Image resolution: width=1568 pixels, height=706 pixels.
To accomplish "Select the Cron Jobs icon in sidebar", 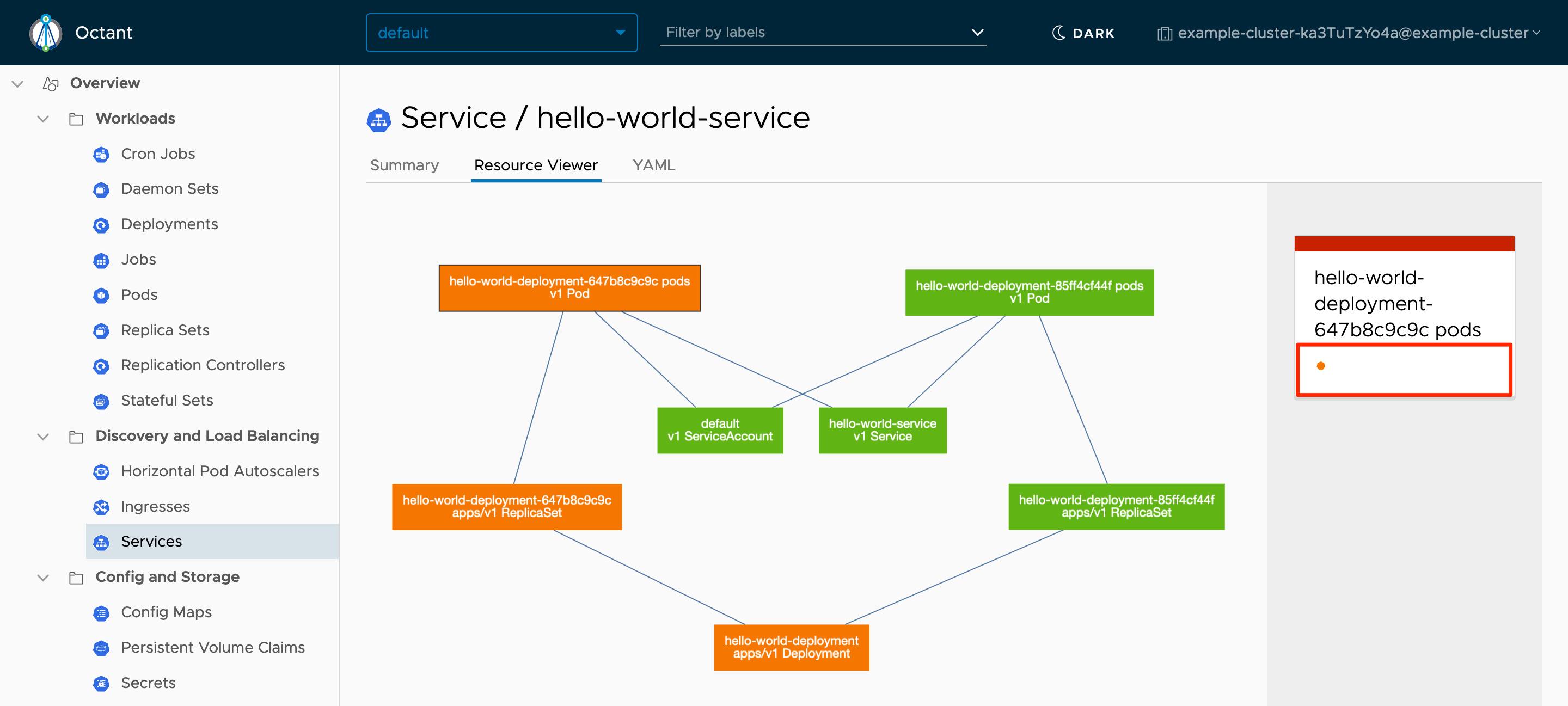I will 102,154.
